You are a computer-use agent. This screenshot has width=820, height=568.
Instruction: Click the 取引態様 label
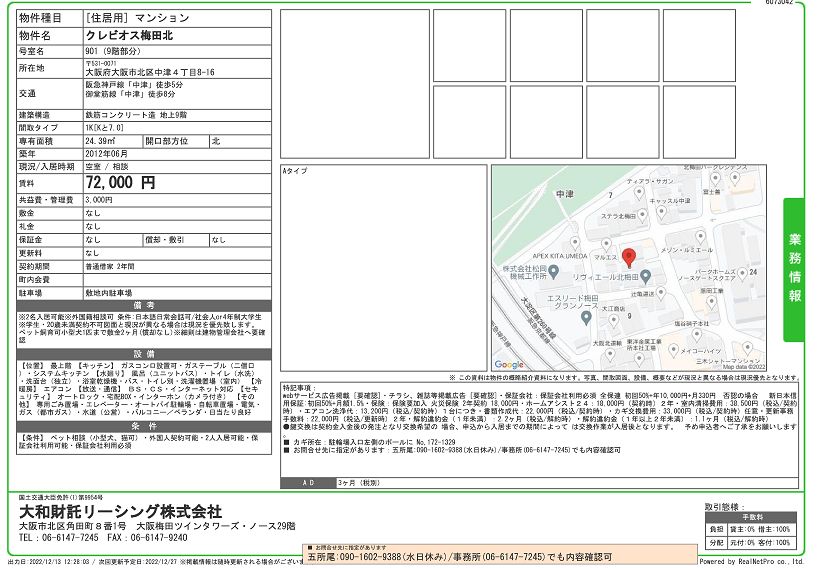[x=725, y=507]
